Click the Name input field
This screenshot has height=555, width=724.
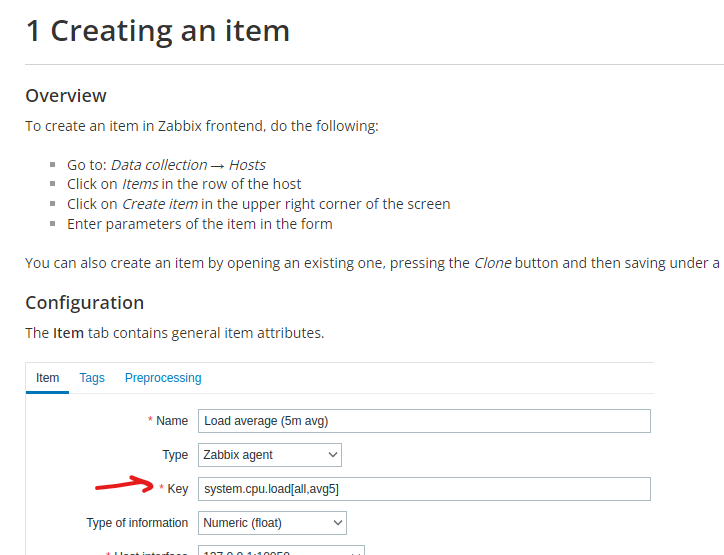tap(424, 421)
